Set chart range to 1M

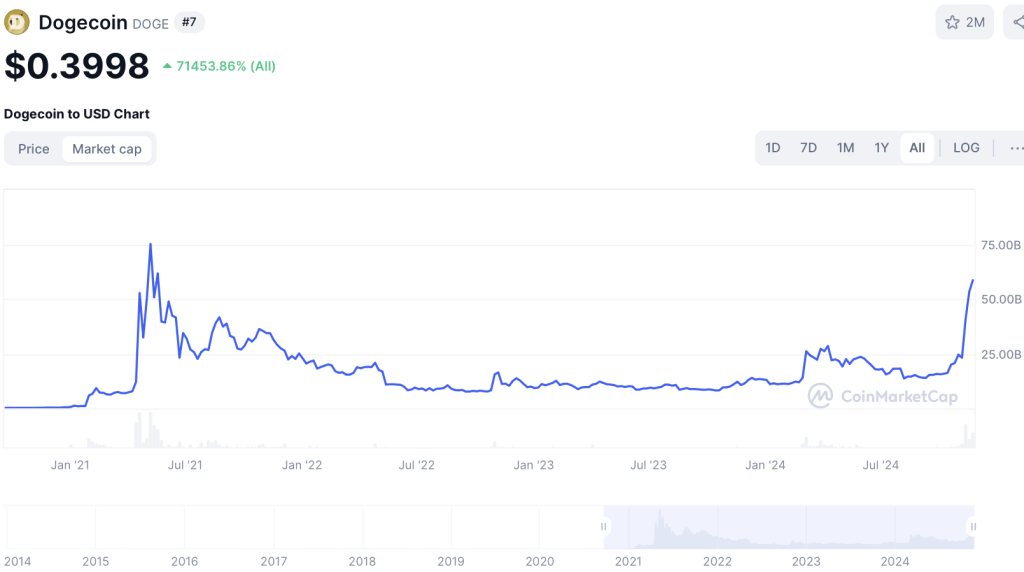pos(845,148)
